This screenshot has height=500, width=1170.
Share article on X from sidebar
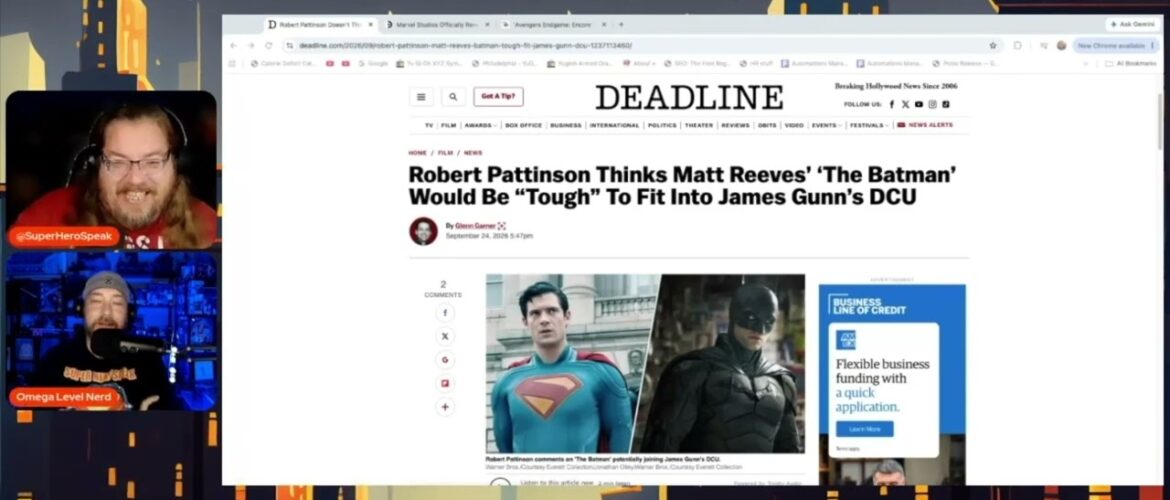pos(445,337)
